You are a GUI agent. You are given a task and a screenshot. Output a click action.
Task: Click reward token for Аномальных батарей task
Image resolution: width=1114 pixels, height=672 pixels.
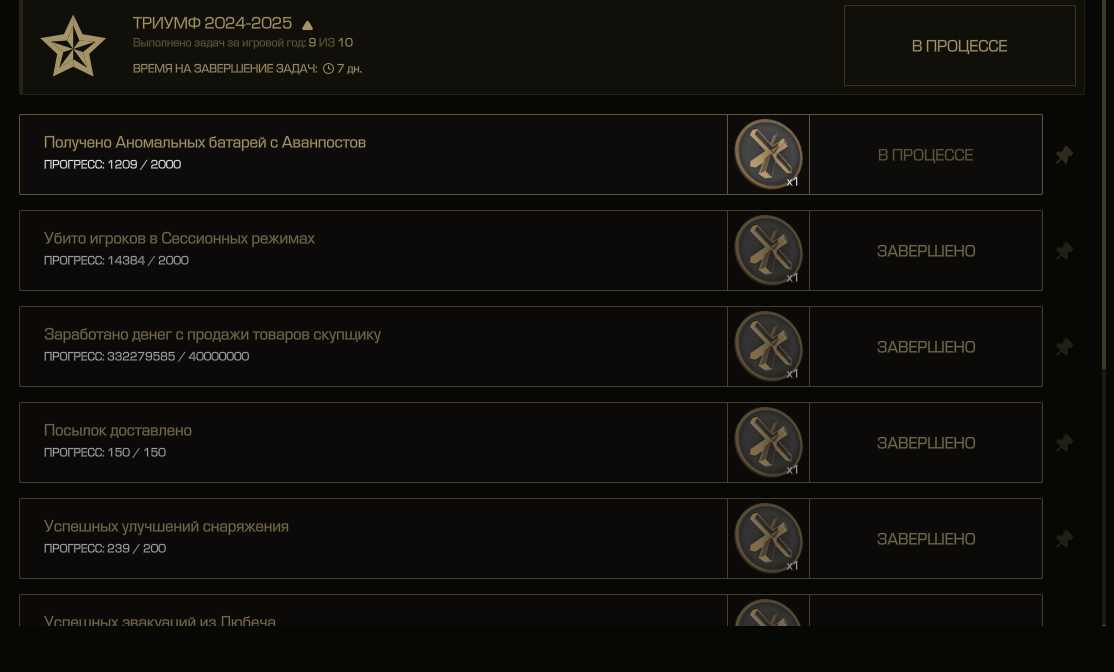(768, 154)
